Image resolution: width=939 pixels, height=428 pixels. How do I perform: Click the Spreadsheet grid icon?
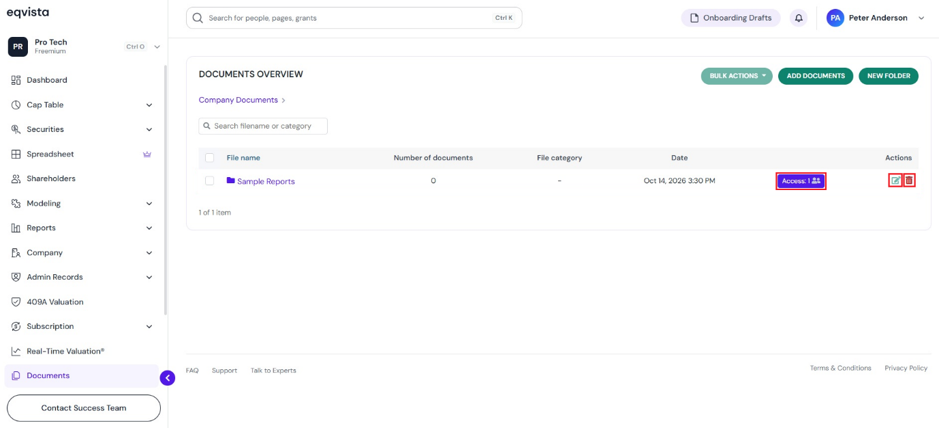coord(16,154)
